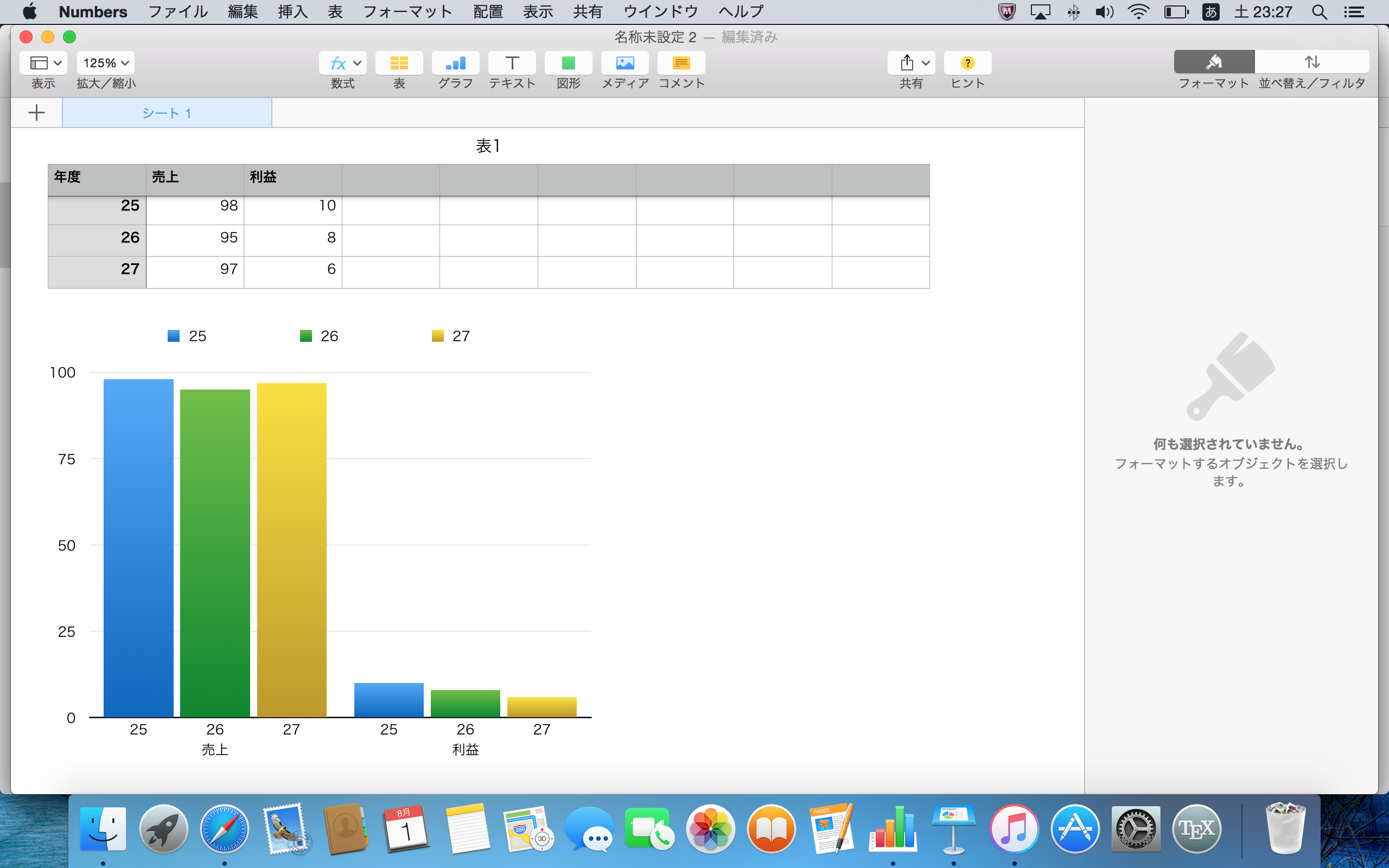Add a new sheet with plus button

[36, 112]
